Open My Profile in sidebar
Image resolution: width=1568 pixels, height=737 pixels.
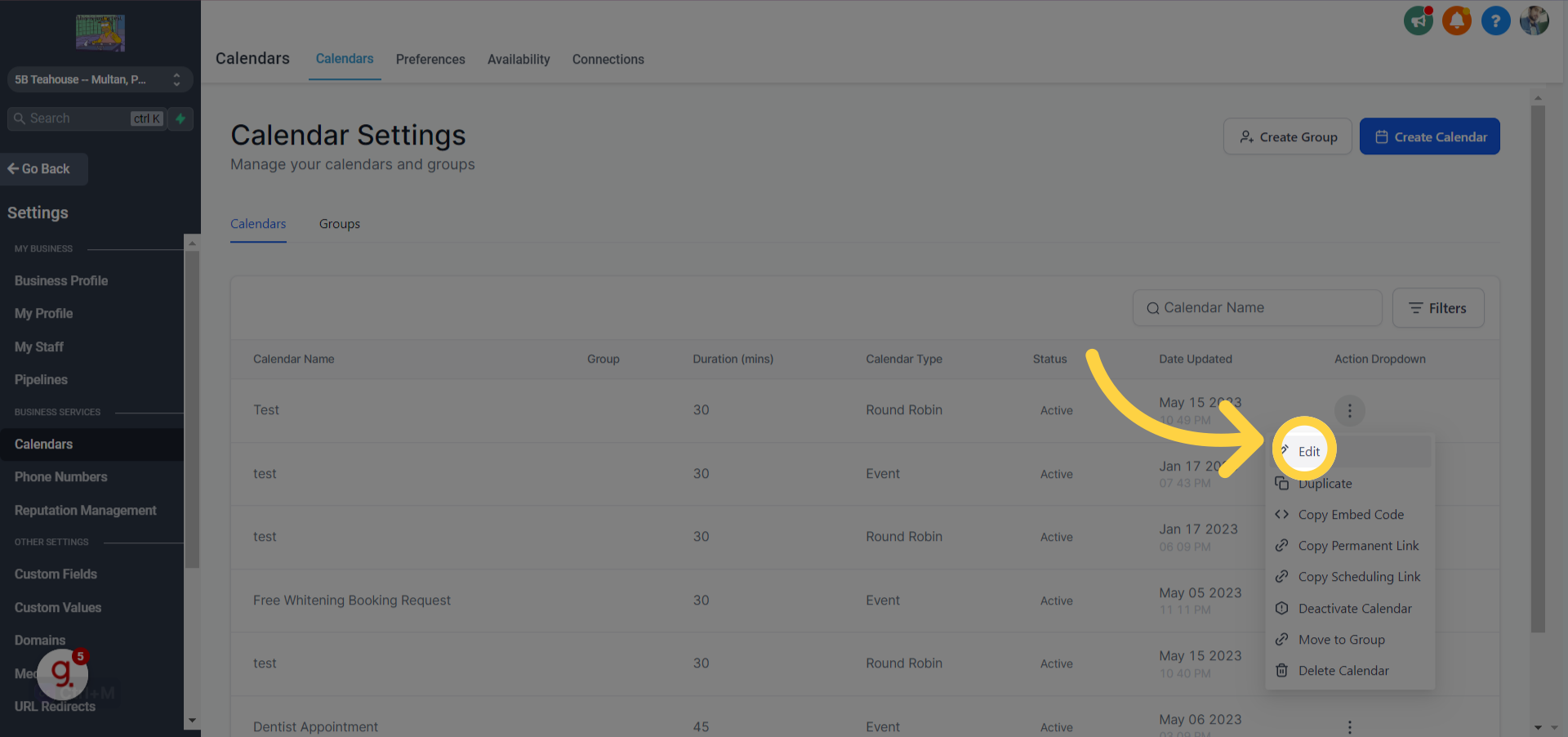point(43,314)
